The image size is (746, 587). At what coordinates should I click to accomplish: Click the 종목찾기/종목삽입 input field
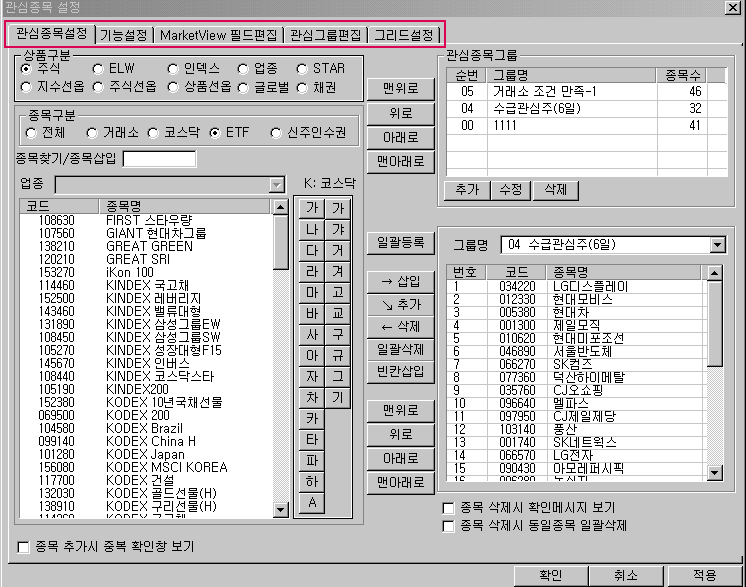[x=159, y=159]
